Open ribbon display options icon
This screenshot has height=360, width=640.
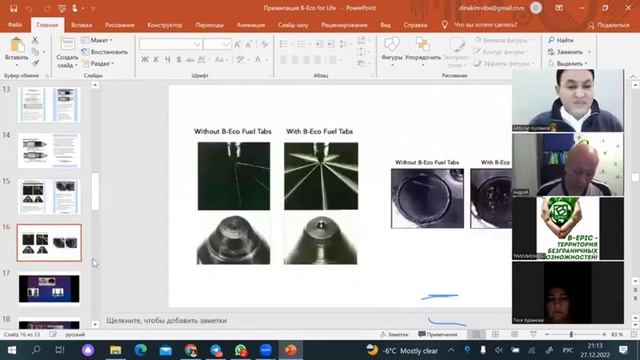pyautogui.click(x=559, y=8)
